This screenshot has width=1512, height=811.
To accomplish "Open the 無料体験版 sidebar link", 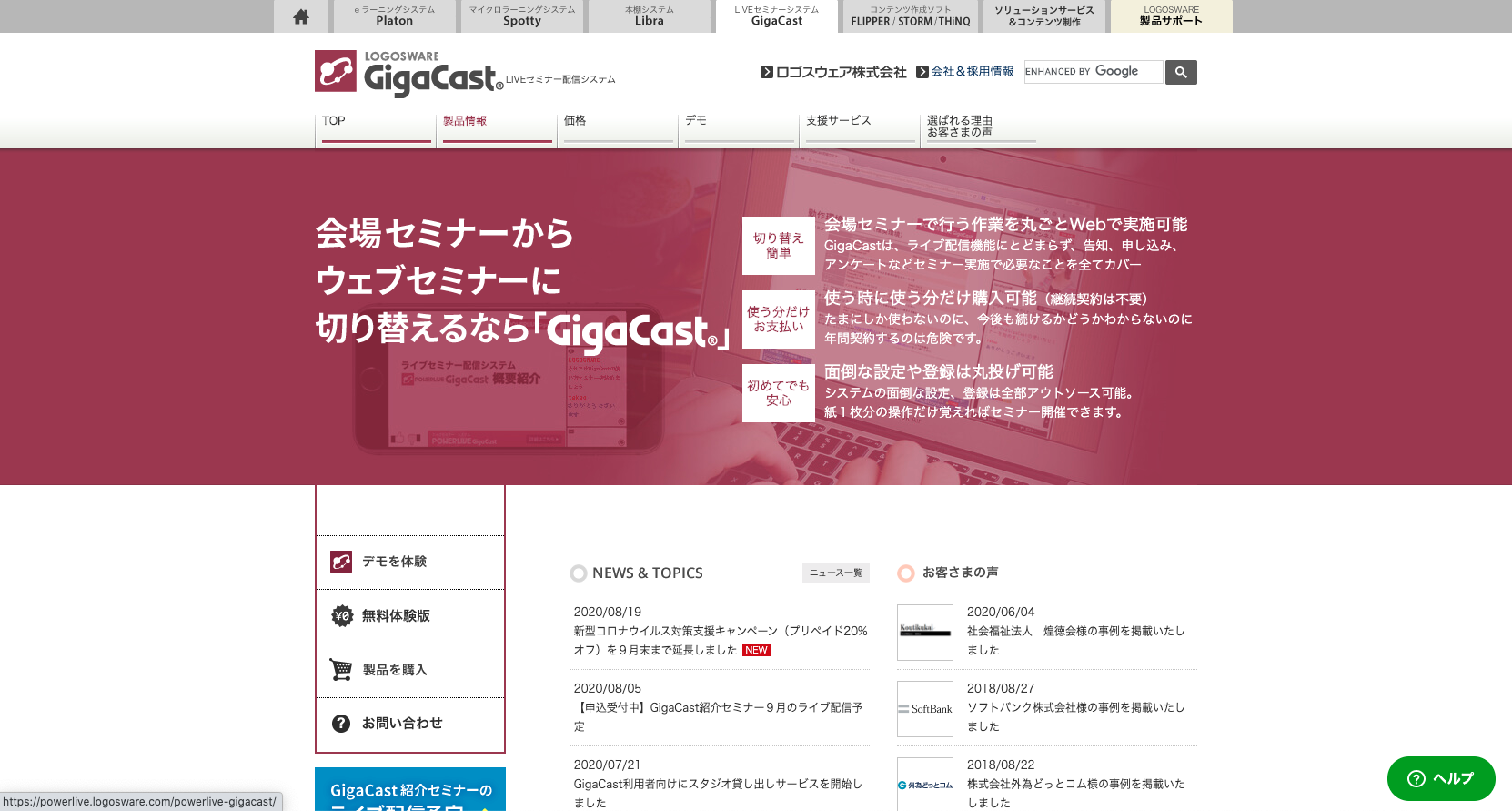I will pyautogui.click(x=410, y=616).
